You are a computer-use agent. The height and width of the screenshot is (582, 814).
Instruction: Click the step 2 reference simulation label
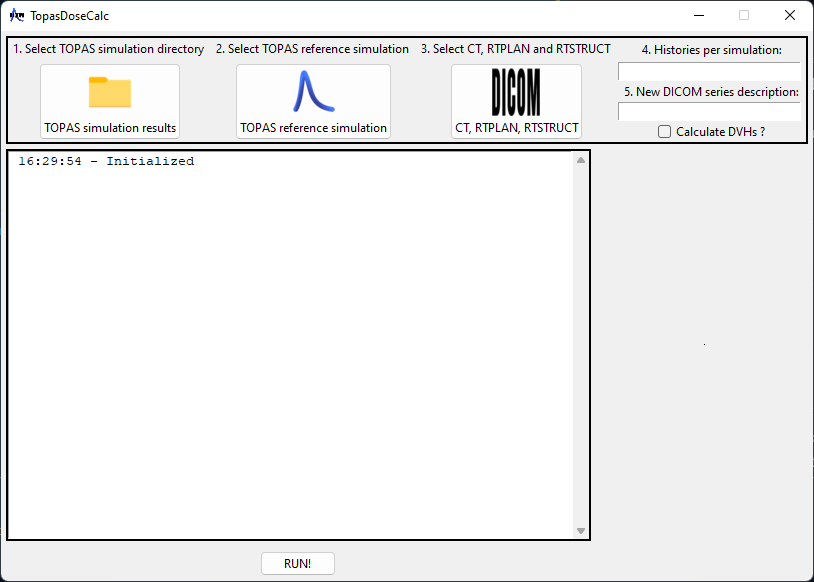[312, 48]
